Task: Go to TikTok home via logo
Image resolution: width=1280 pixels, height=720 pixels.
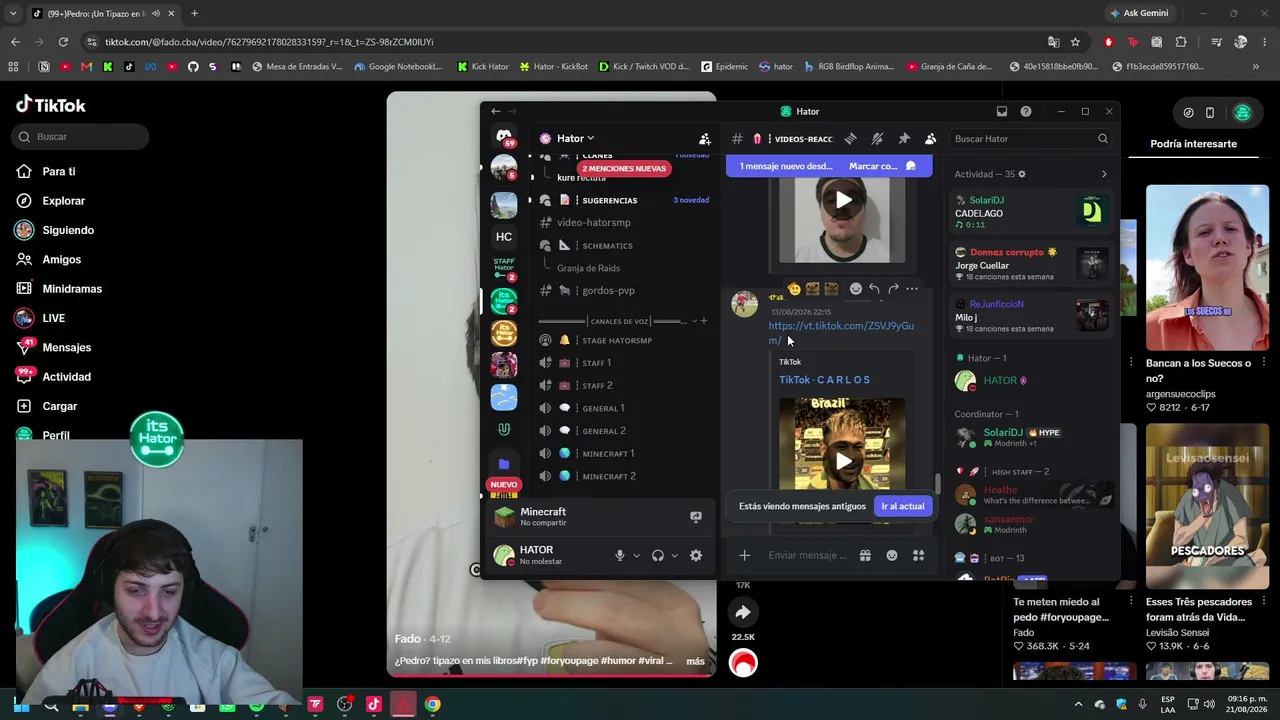Action: click(x=51, y=105)
